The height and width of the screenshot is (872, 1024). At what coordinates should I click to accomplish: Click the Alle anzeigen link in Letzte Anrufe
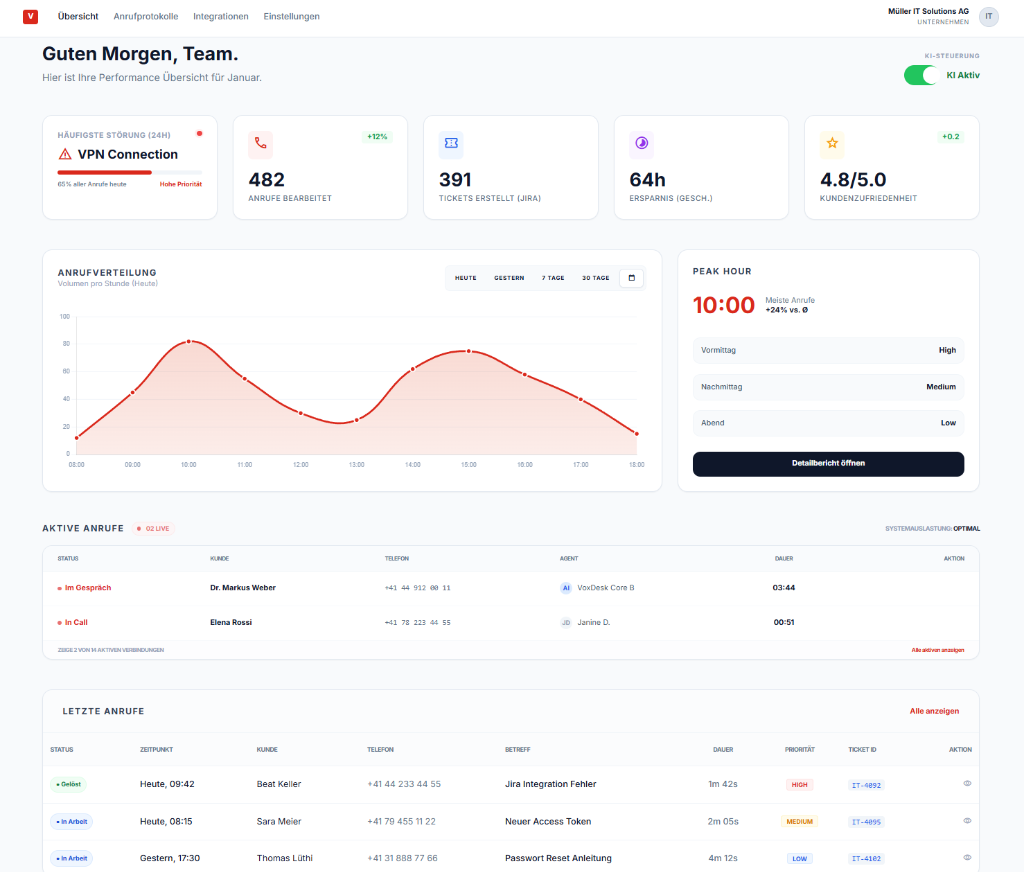pyautogui.click(x=934, y=711)
